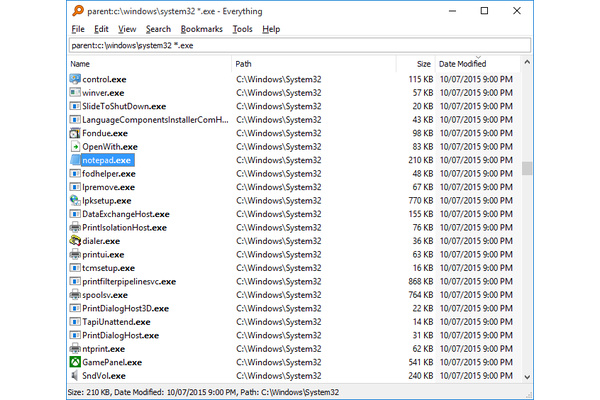
Task: Click the printui.exe printer icon
Action: click(x=75, y=254)
